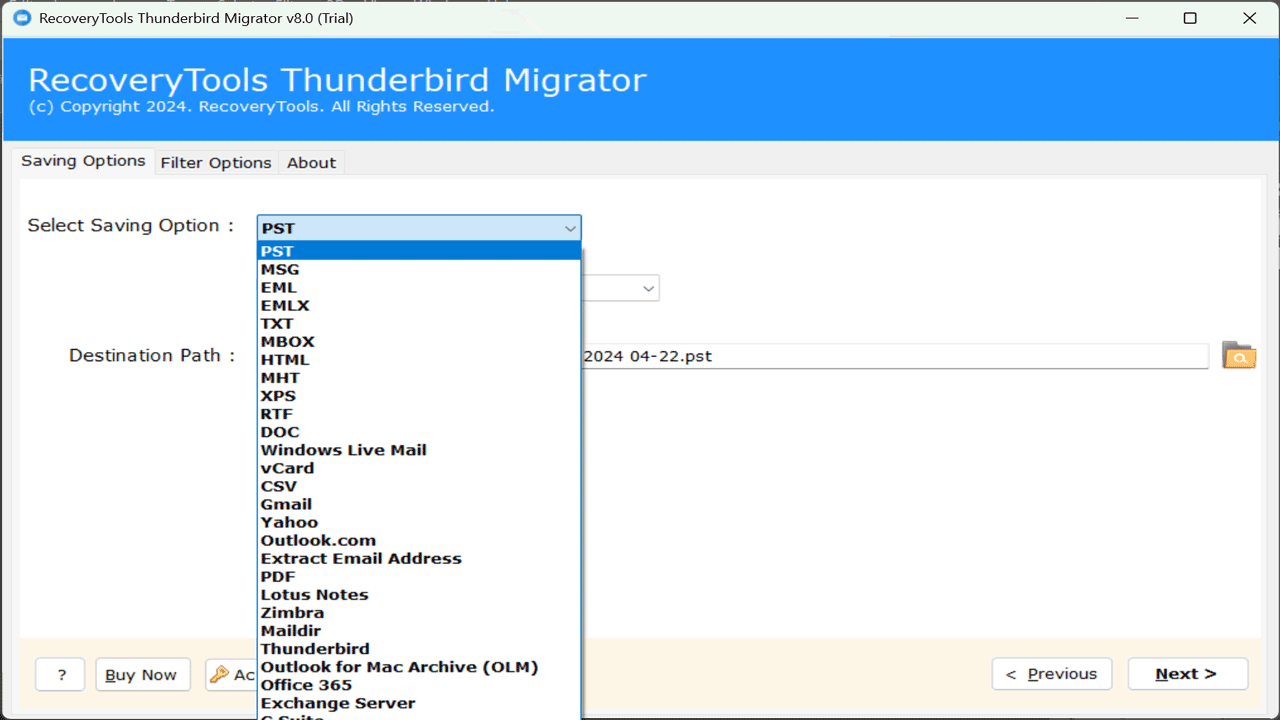Select RTF in the saving list
Viewport: 1280px width, 720px height.
tap(419, 413)
